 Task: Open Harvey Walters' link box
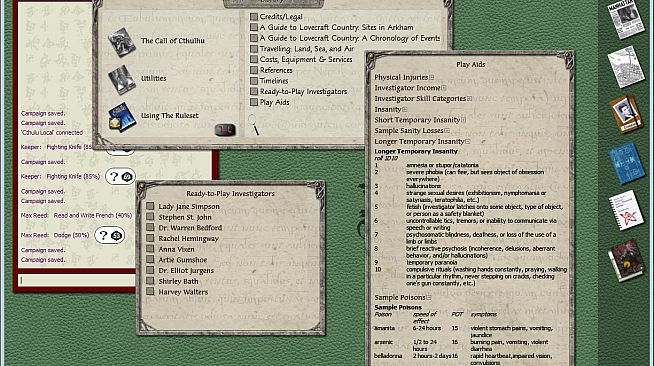(x=150, y=291)
